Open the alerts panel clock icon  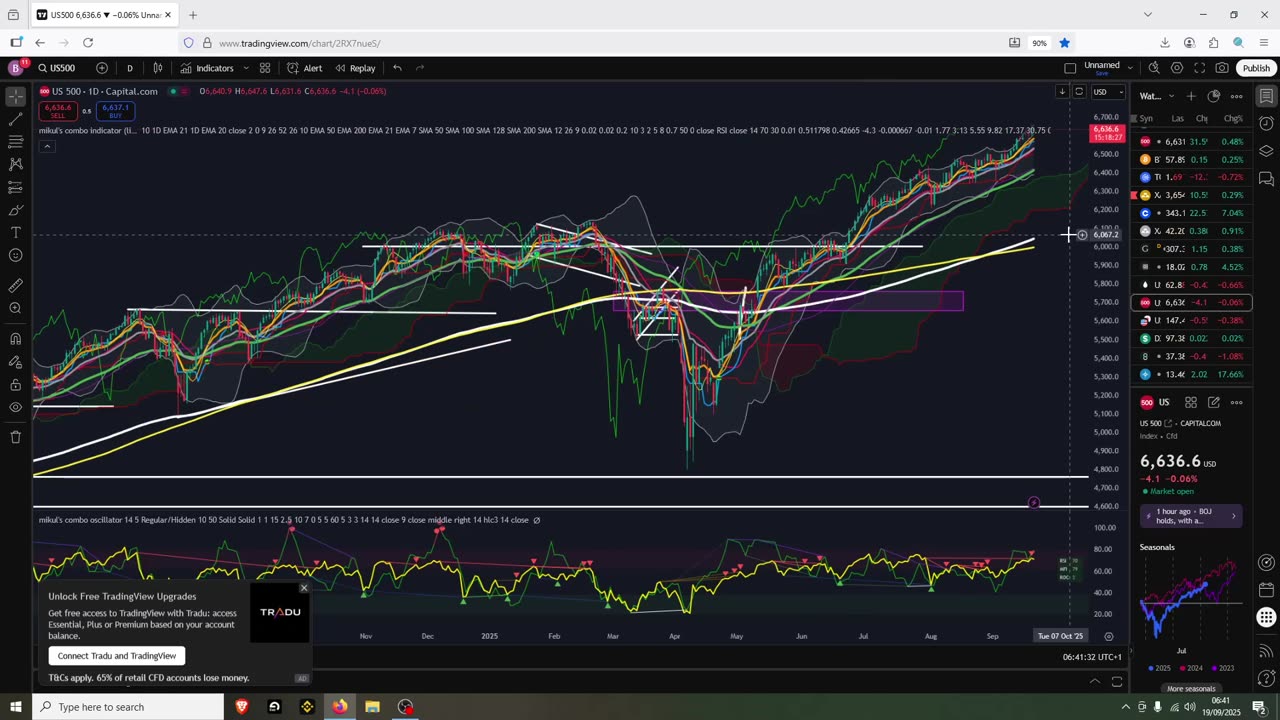tap(1266, 124)
